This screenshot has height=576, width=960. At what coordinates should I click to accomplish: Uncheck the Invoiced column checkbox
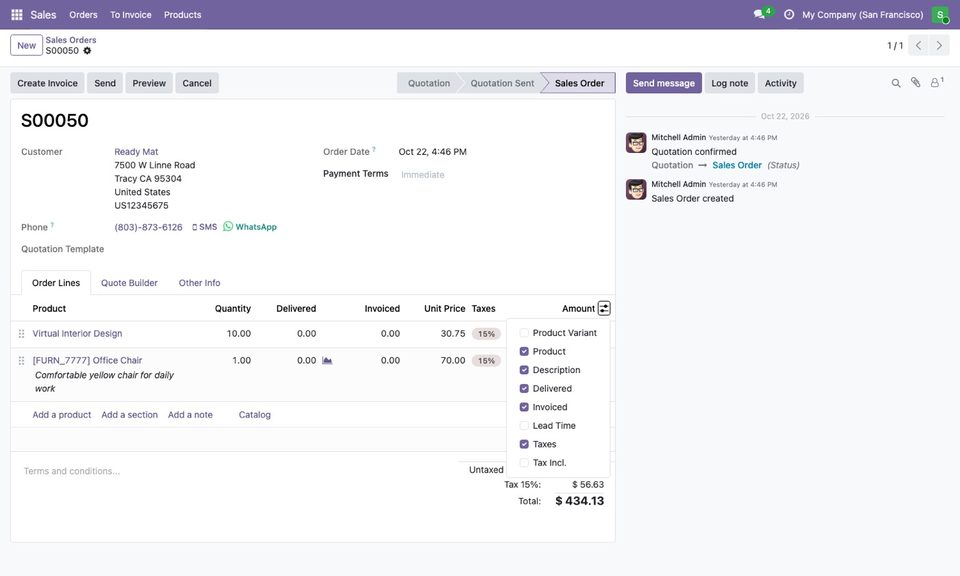pyautogui.click(x=524, y=407)
